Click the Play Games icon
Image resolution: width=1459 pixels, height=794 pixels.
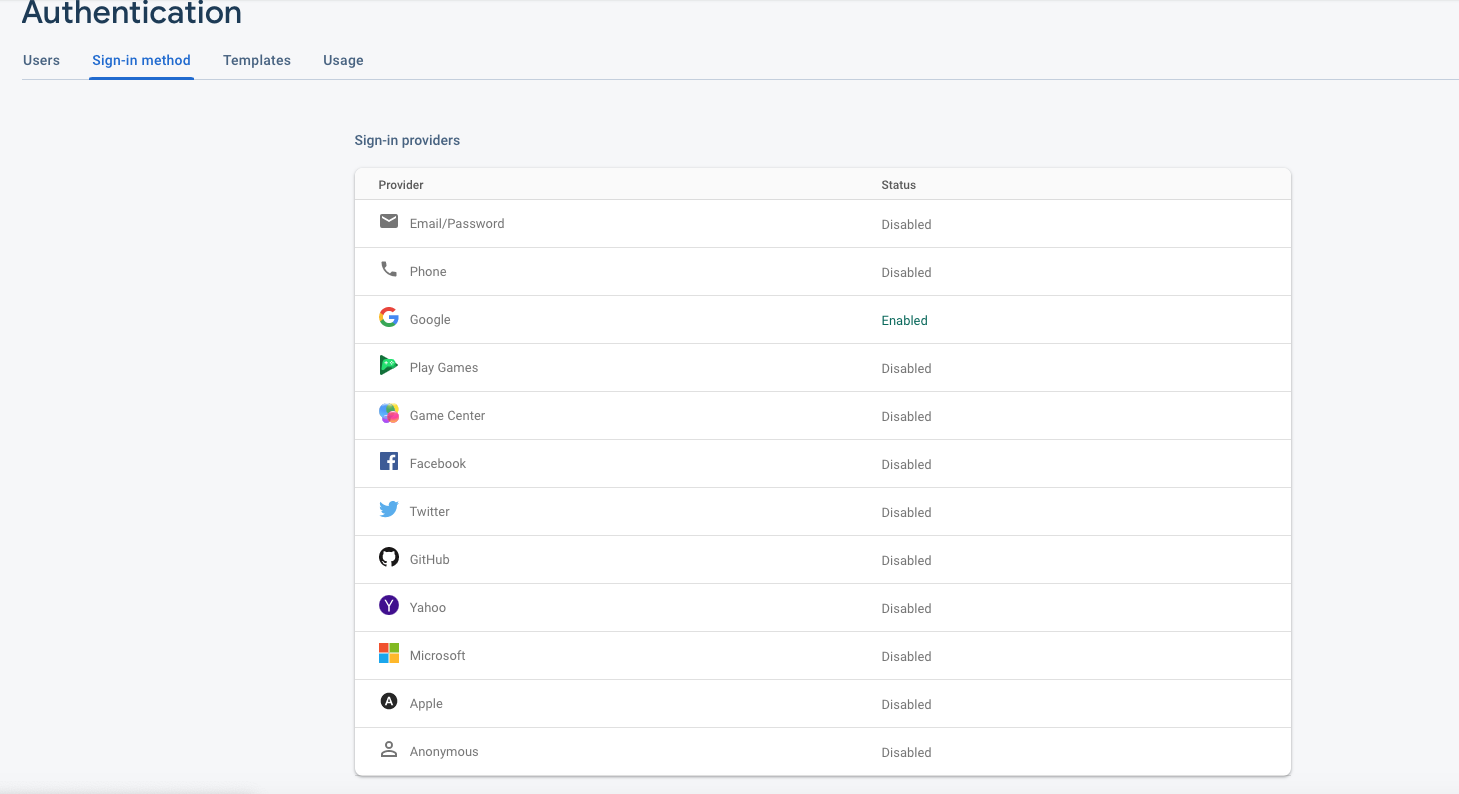tap(389, 365)
